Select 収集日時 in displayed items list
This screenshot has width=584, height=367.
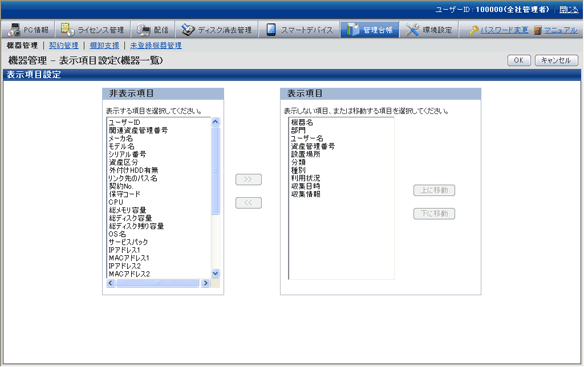(305, 186)
